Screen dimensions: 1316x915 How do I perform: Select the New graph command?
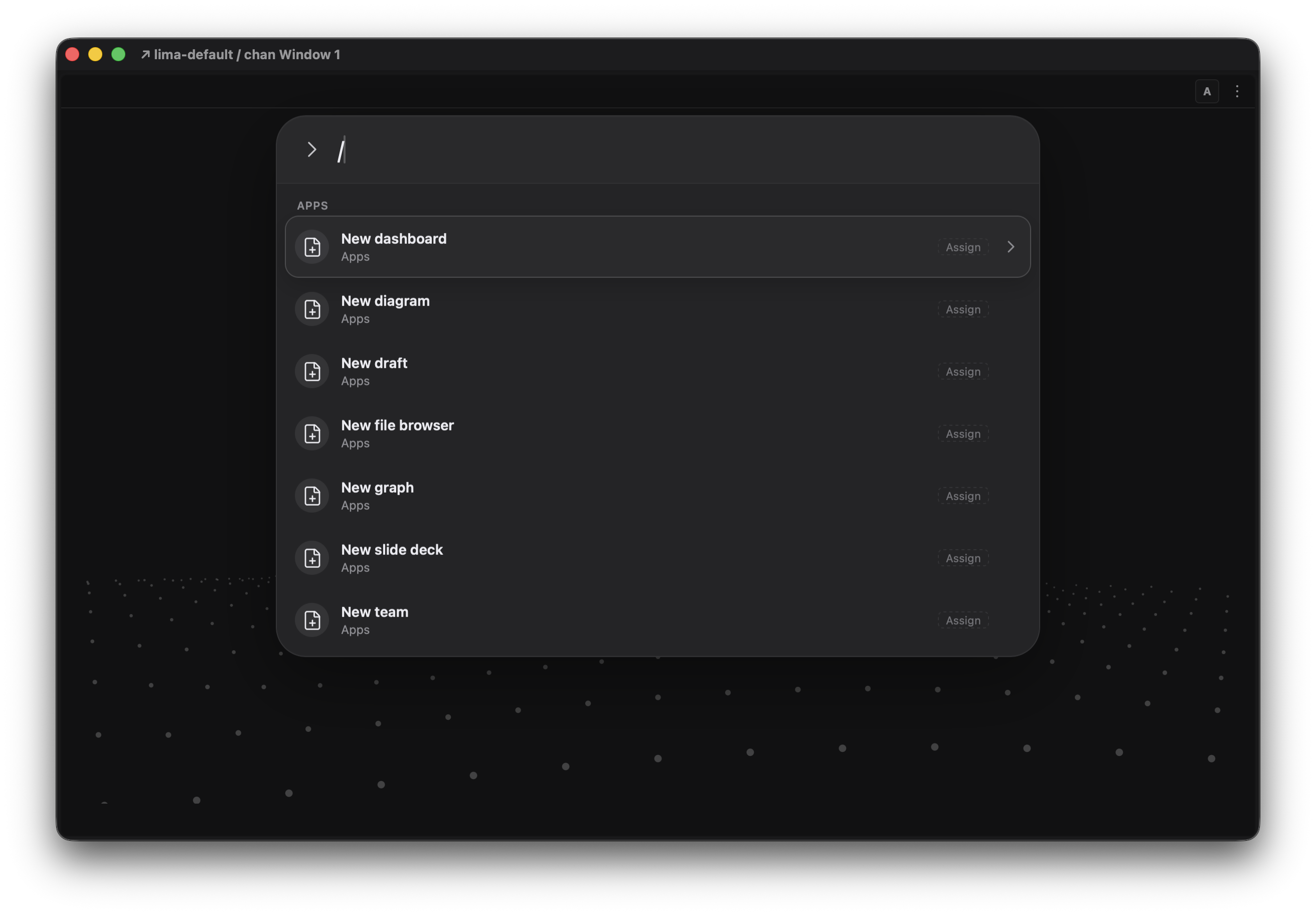coord(657,496)
